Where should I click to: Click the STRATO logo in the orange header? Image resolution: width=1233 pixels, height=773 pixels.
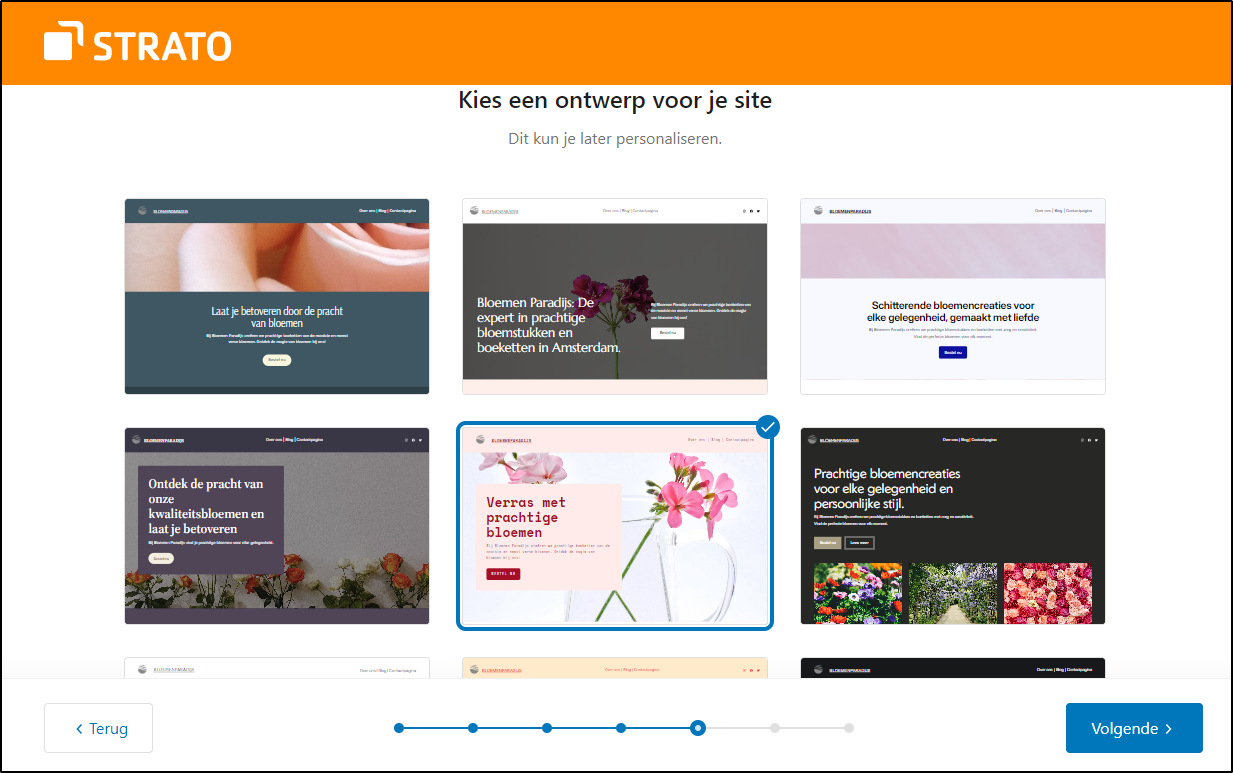[137, 43]
